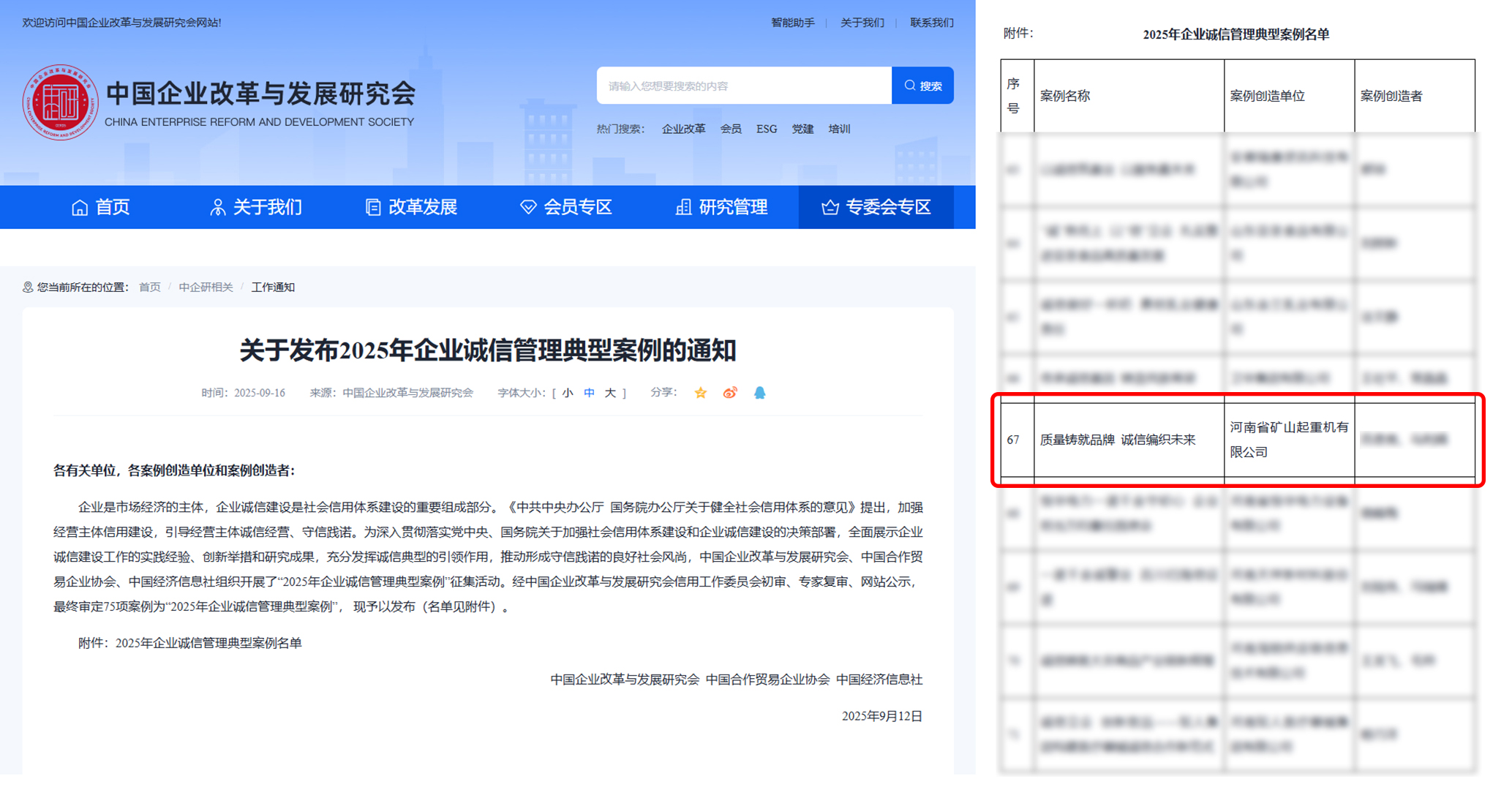
Task: Set font size to 中
Action: point(589,393)
